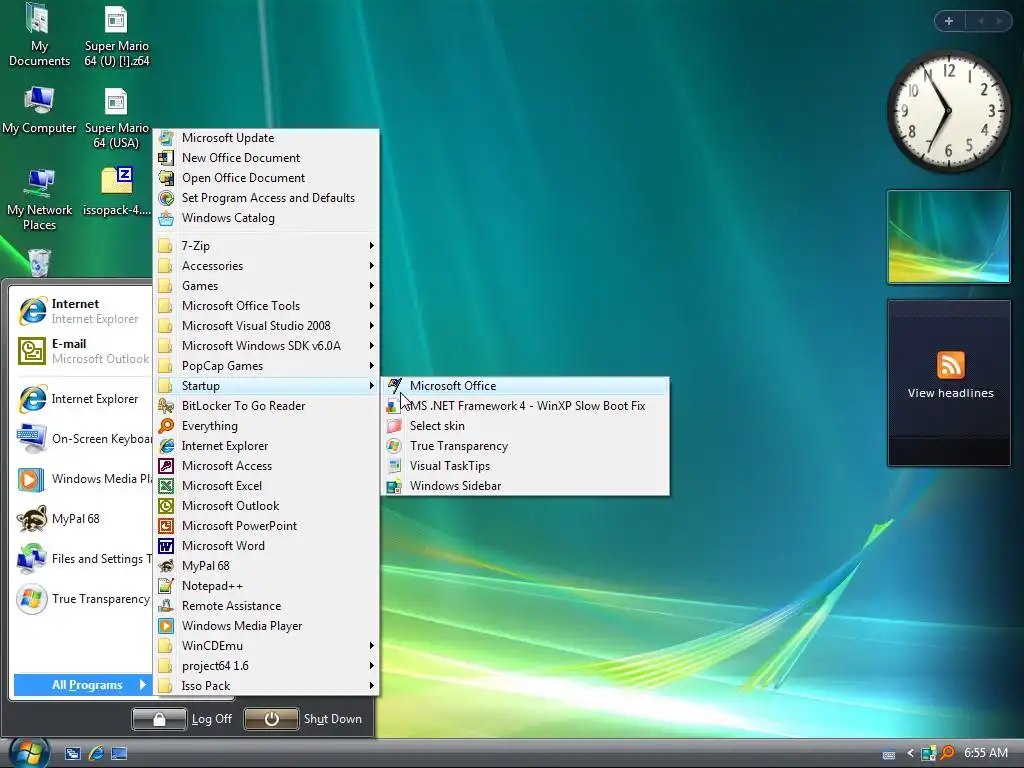
Task: Click the sidebar add gadget plus button
Action: pos(949,21)
